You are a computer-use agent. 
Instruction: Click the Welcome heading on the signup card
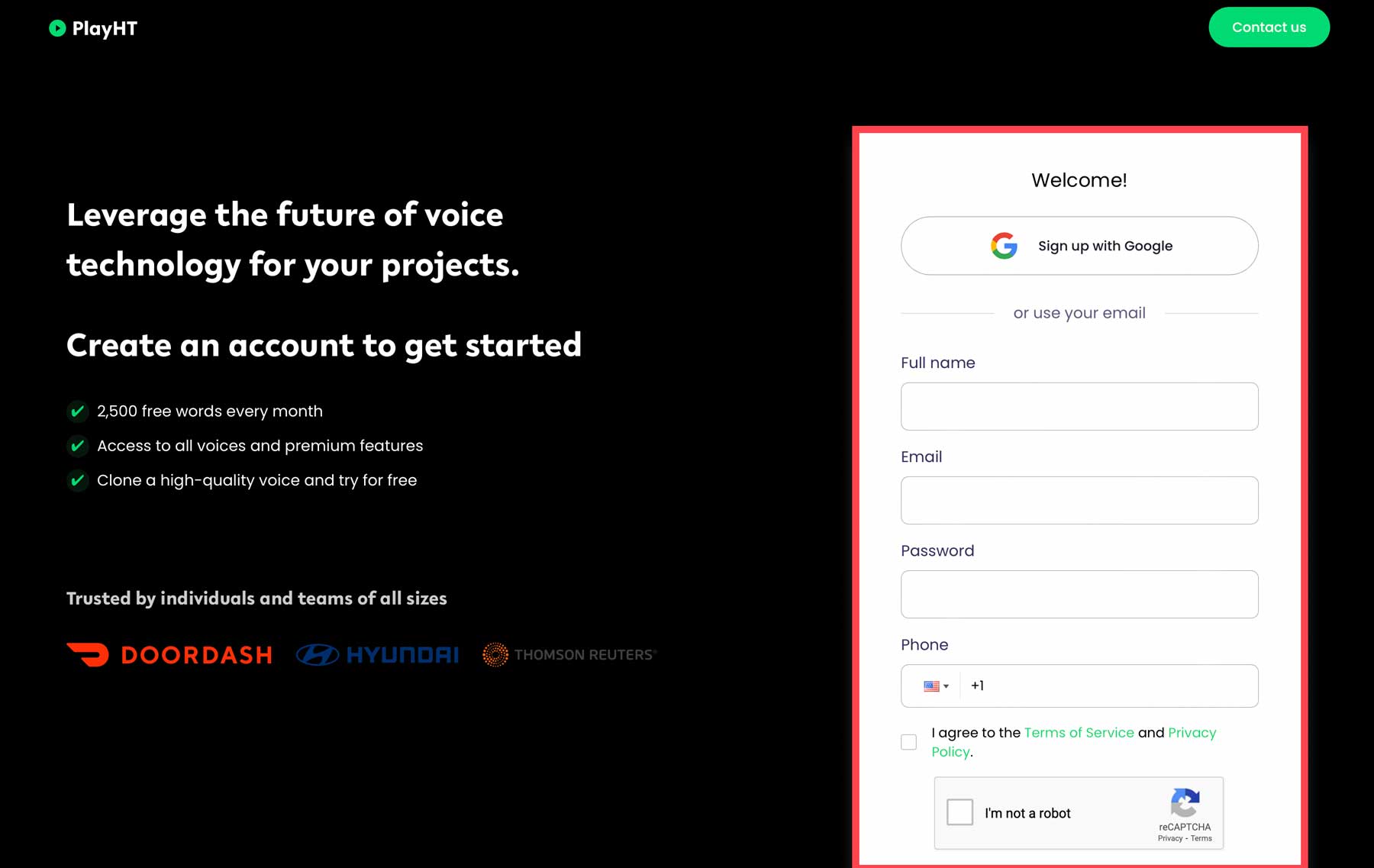(1079, 180)
